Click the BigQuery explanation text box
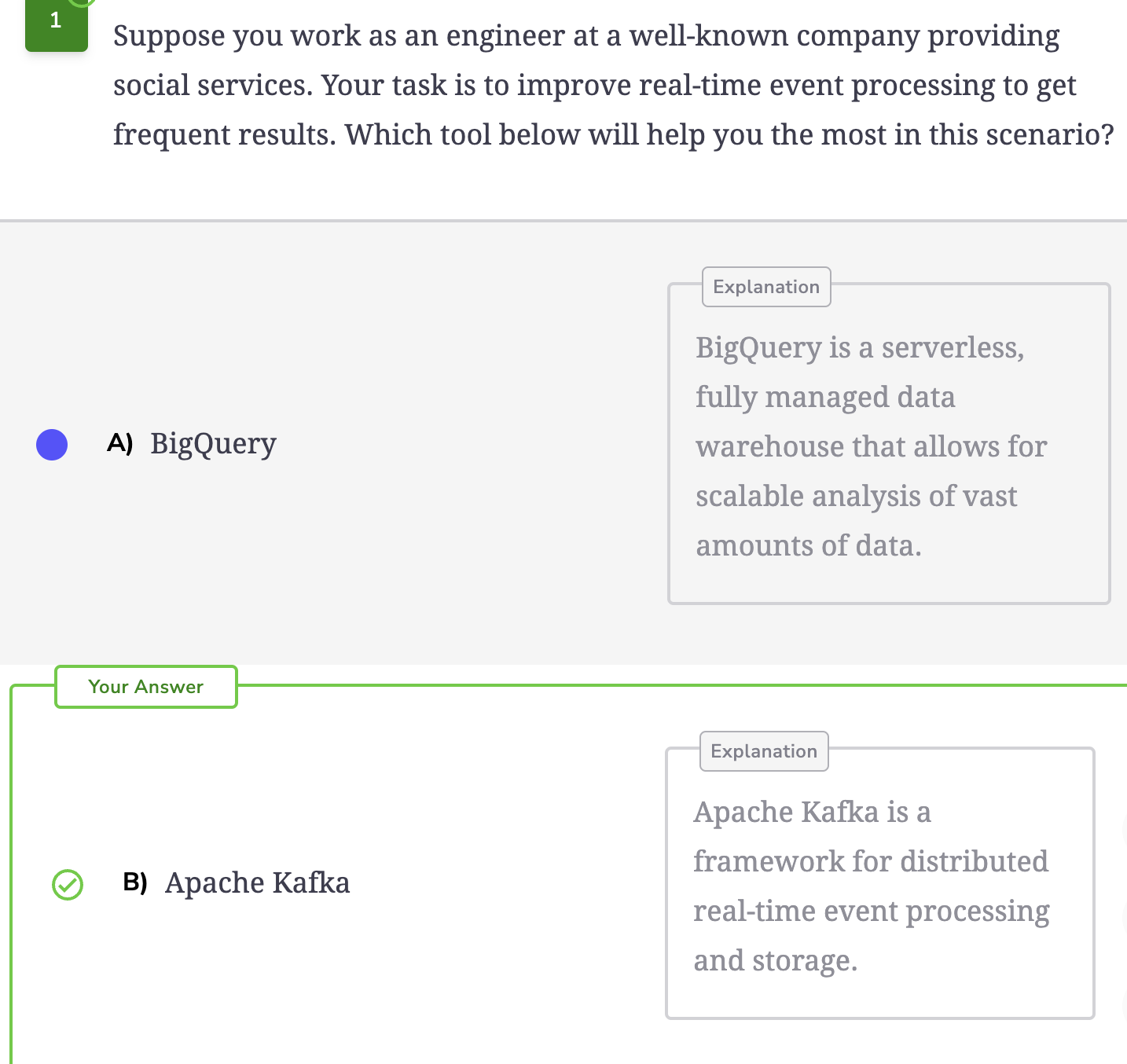This screenshot has height=1064, width=1127. (x=889, y=444)
